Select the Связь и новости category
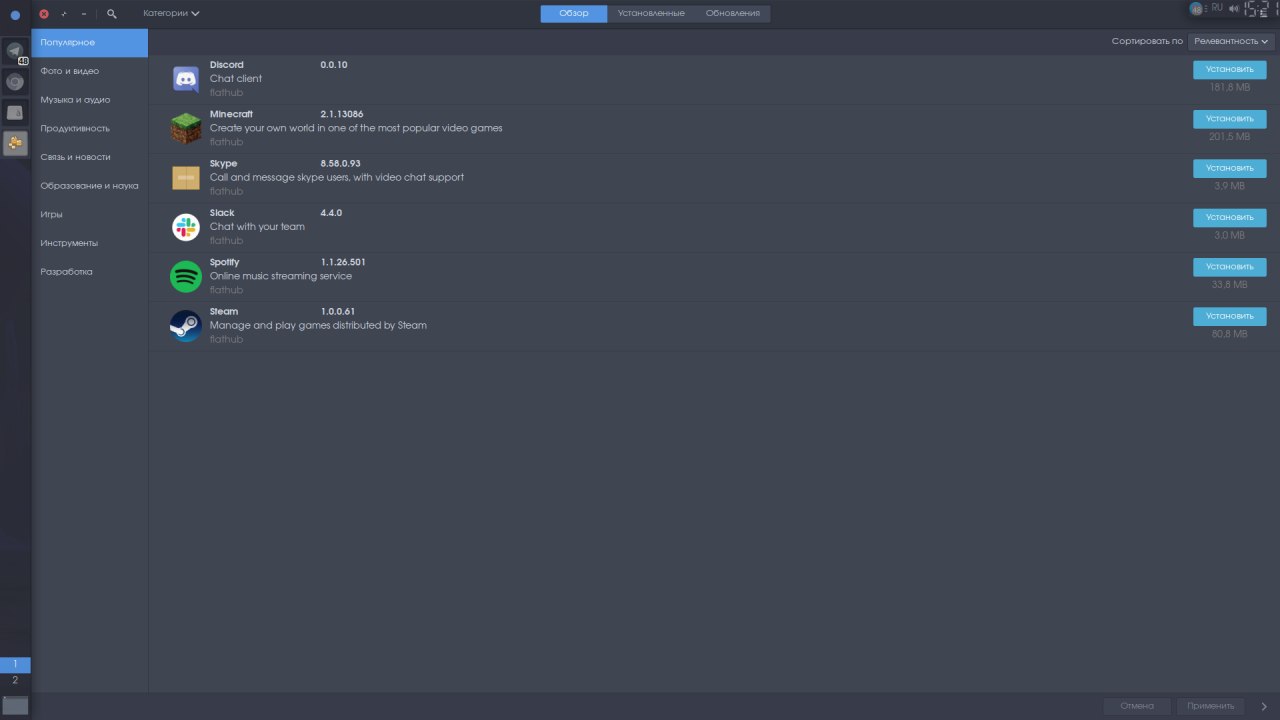 [89, 157]
